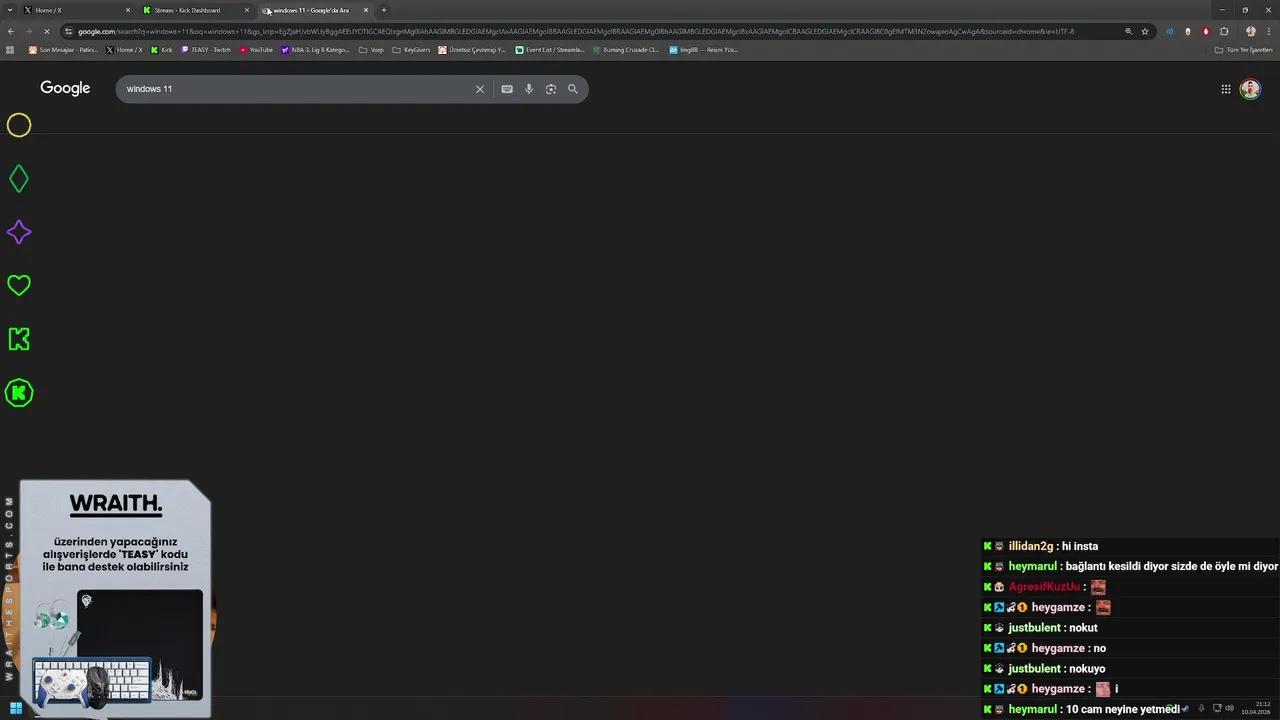Open Google Lens image search

tap(551, 89)
